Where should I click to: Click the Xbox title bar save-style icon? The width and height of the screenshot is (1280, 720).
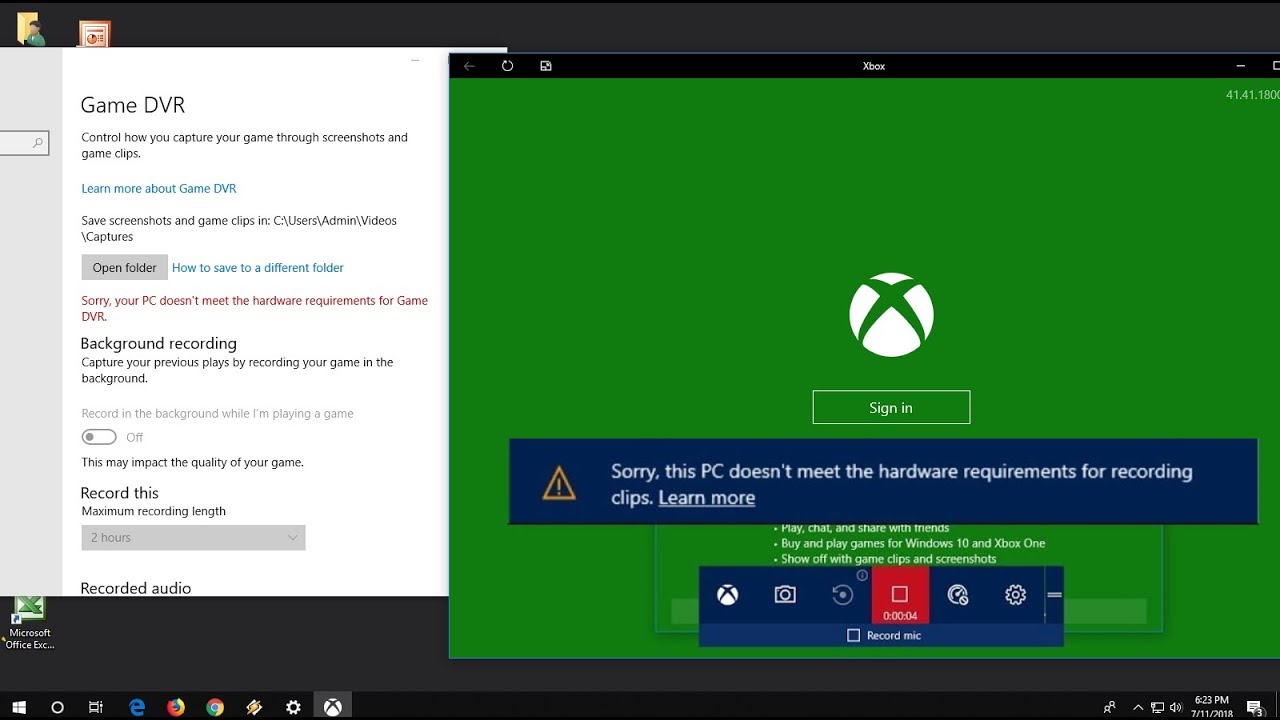[x=546, y=66]
